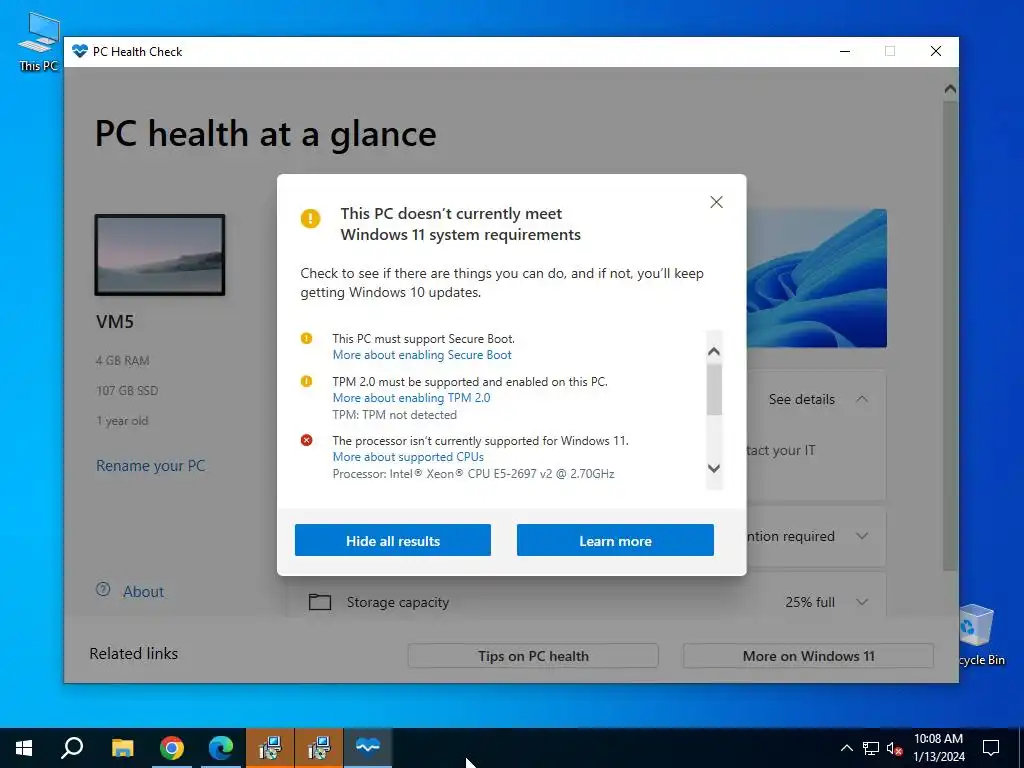Click the About question mark icon

[x=103, y=590]
